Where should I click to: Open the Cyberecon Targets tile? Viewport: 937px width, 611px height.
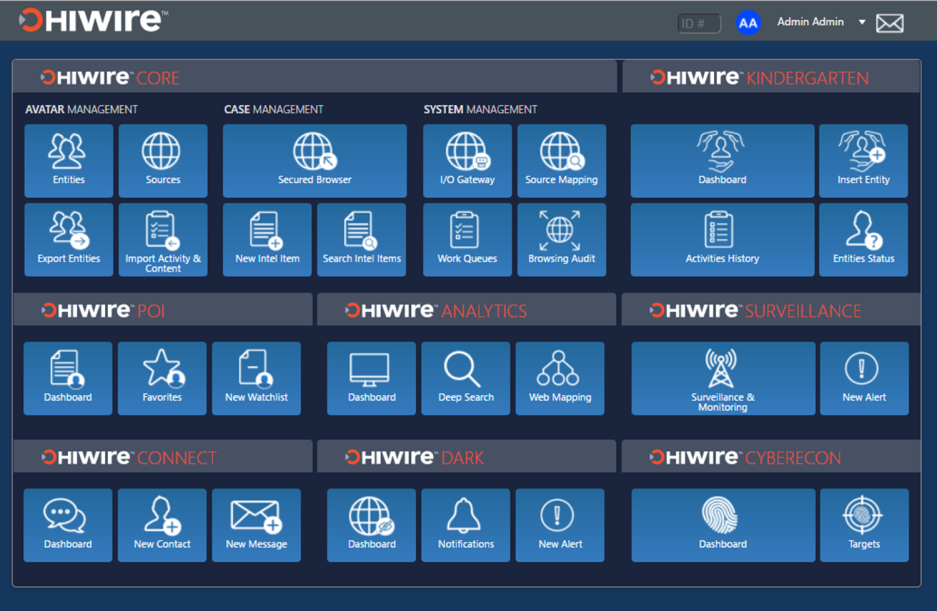[x=863, y=525]
